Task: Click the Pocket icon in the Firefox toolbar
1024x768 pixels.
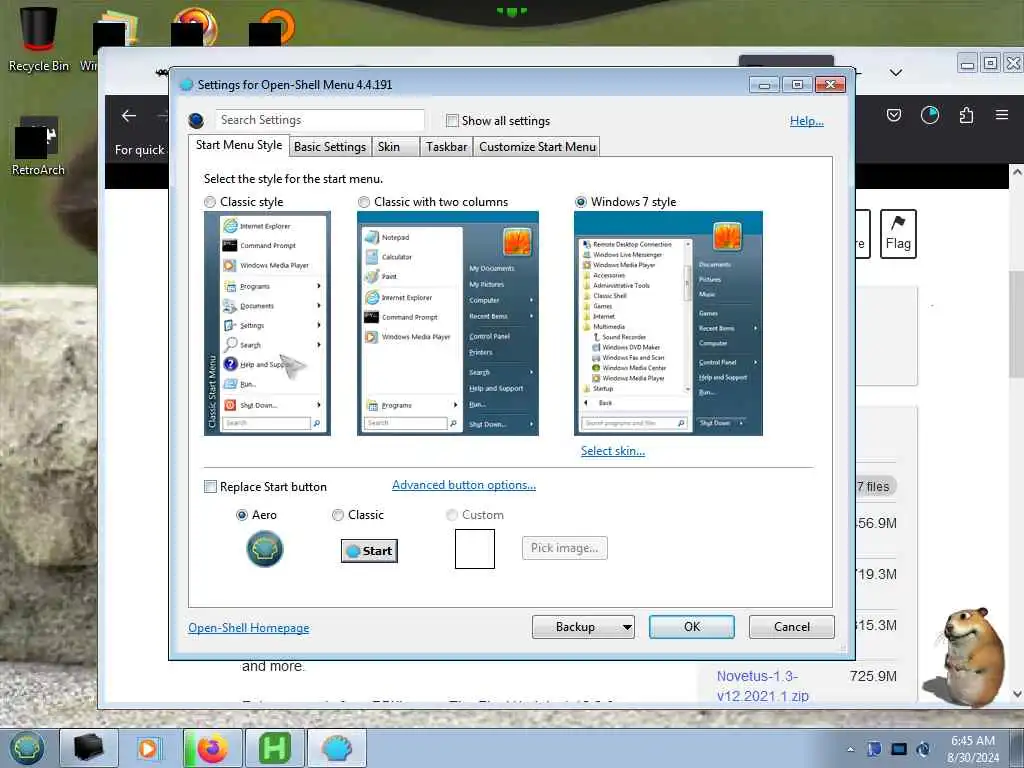Action: pos(894,116)
